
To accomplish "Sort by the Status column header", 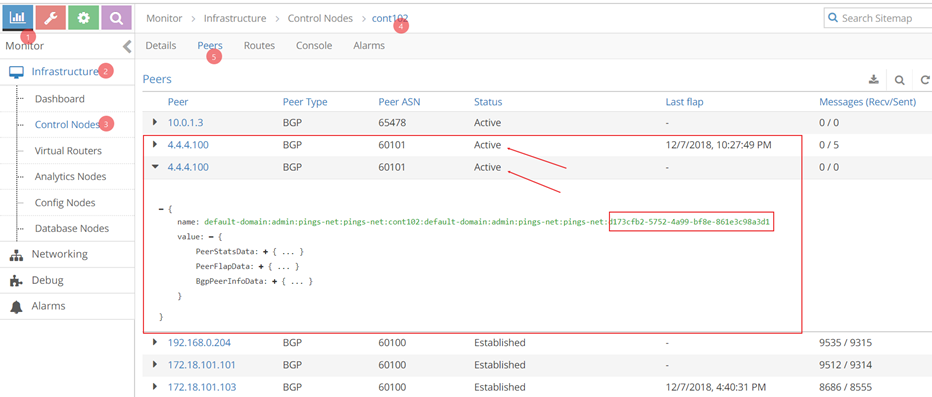I will [x=488, y=102].
